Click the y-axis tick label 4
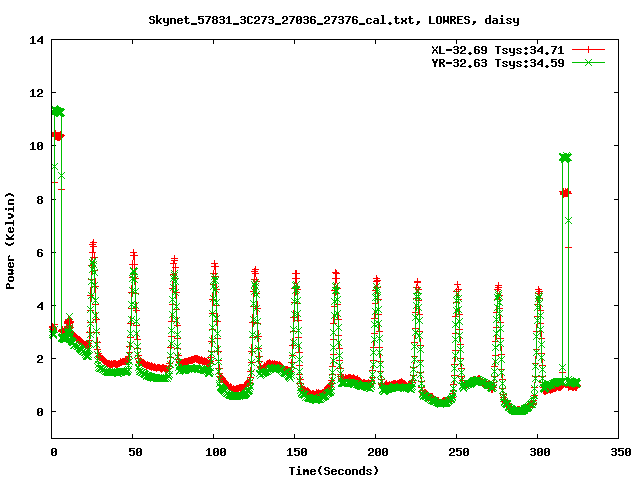 coord(40,306)
